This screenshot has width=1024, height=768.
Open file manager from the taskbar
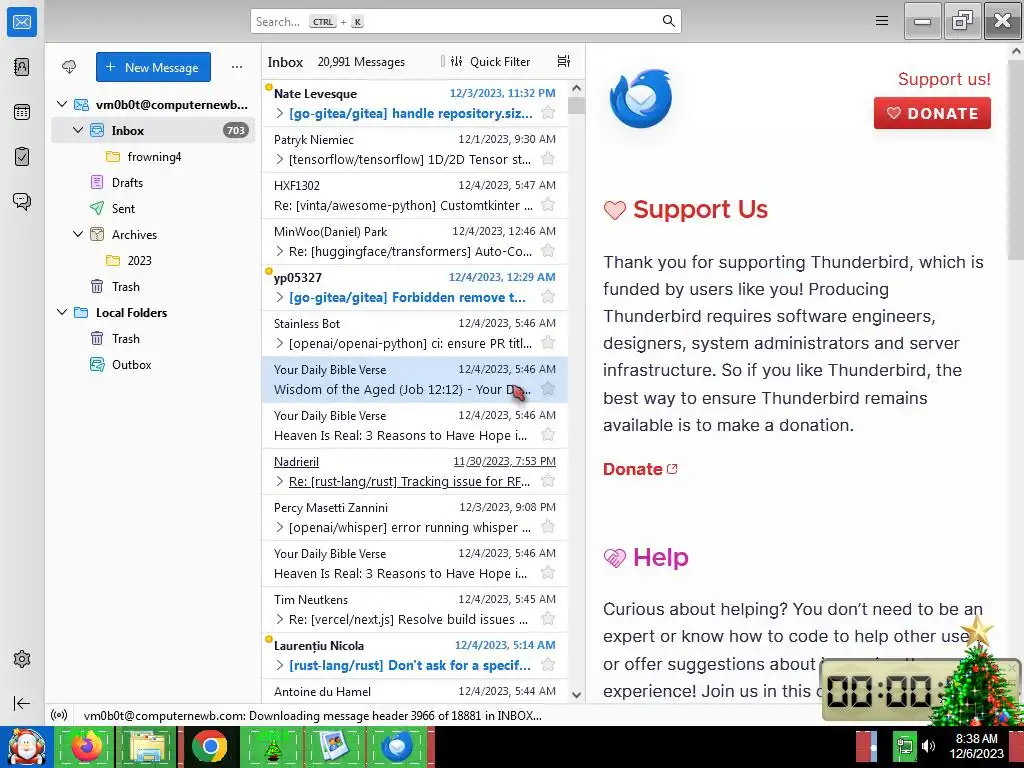[x=148, y=746]
